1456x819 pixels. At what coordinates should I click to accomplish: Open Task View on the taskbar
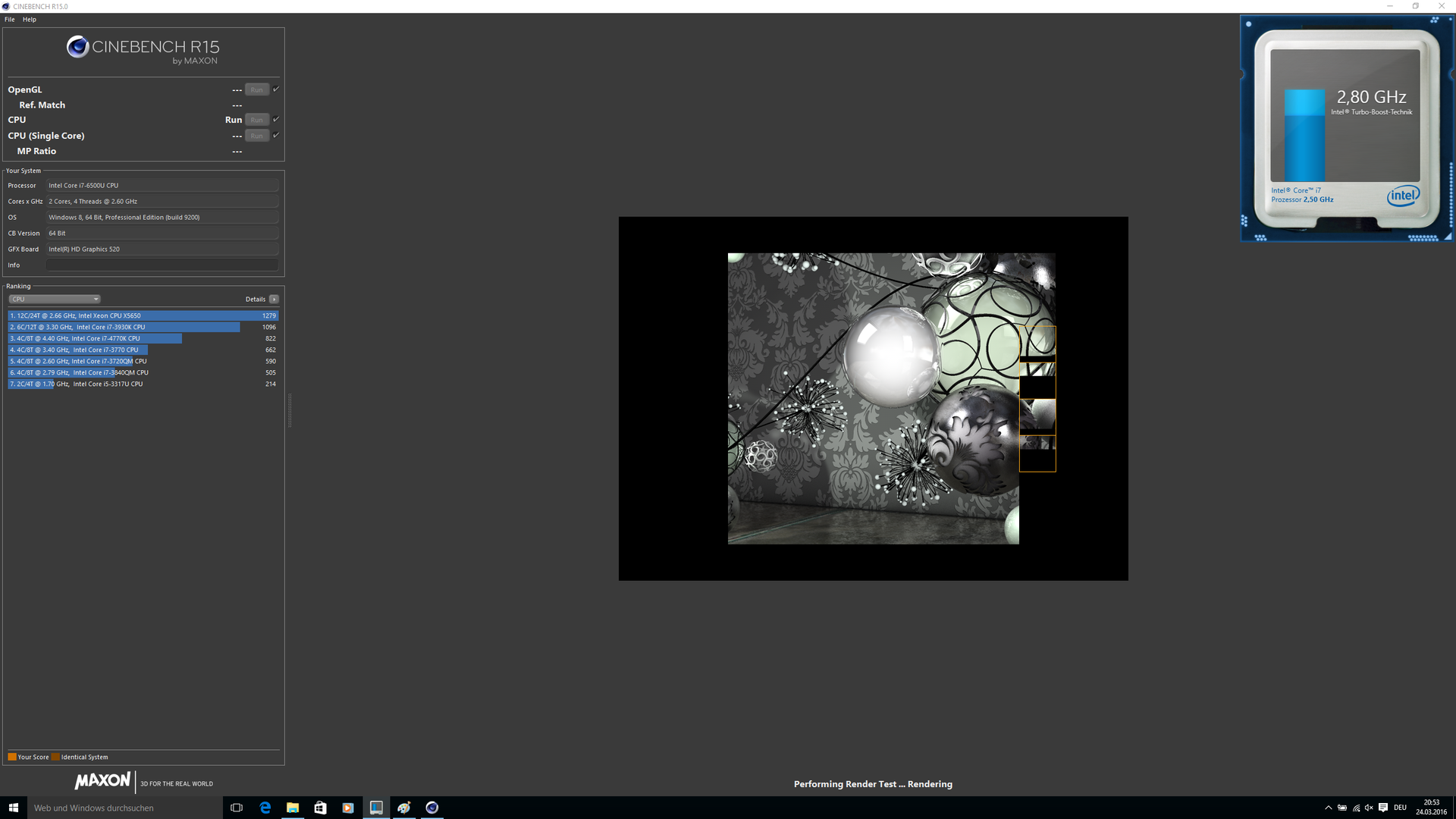click(x=237, y=808)
